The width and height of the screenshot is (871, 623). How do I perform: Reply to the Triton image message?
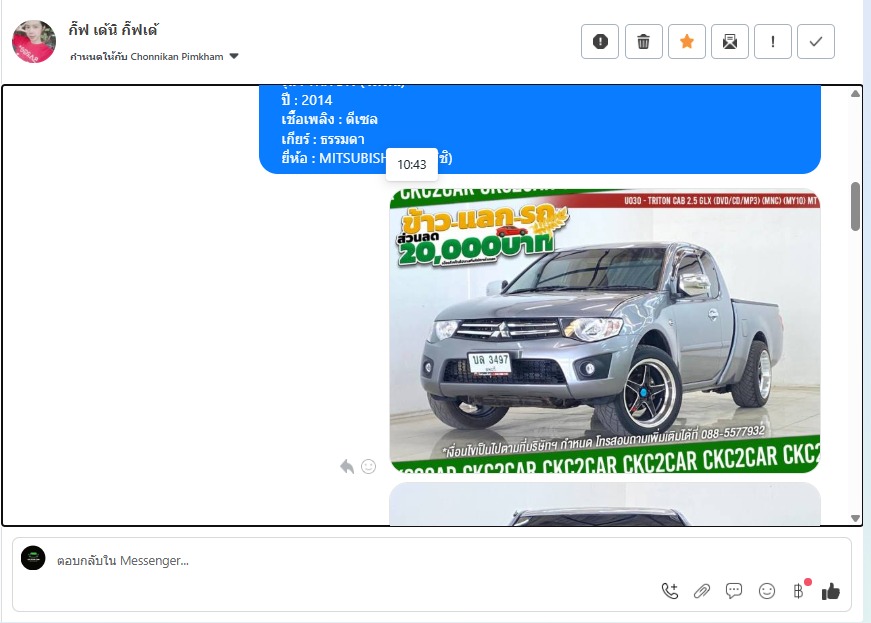tap(347, 467)
